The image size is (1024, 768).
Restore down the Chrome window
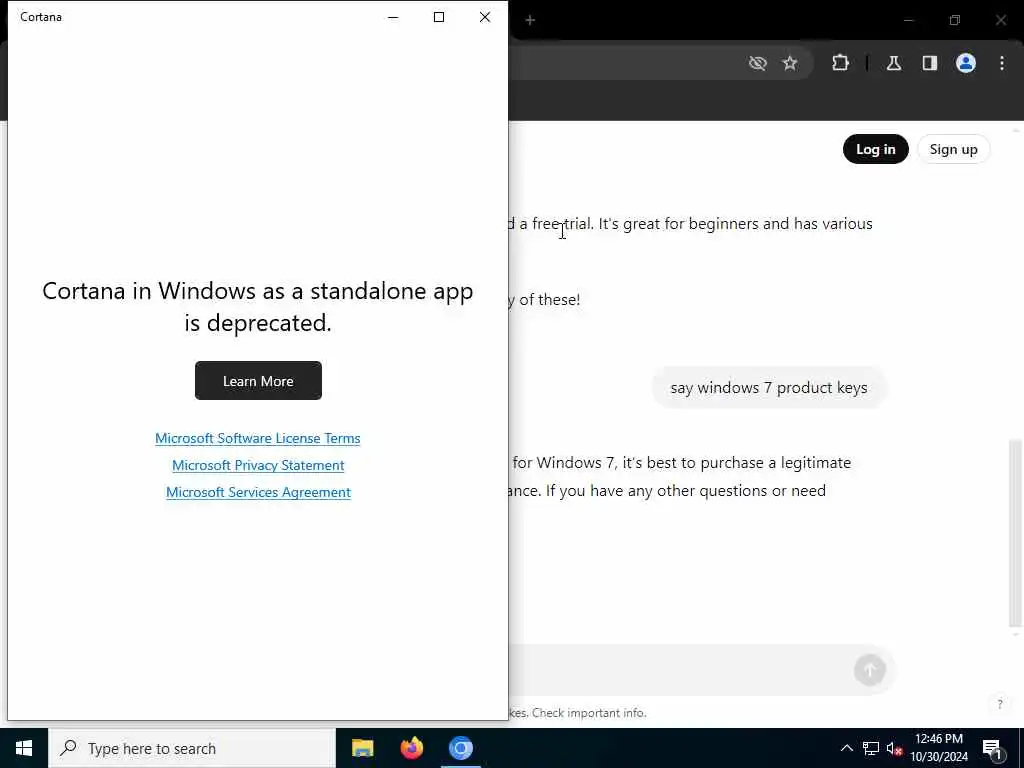click(955, 20)
